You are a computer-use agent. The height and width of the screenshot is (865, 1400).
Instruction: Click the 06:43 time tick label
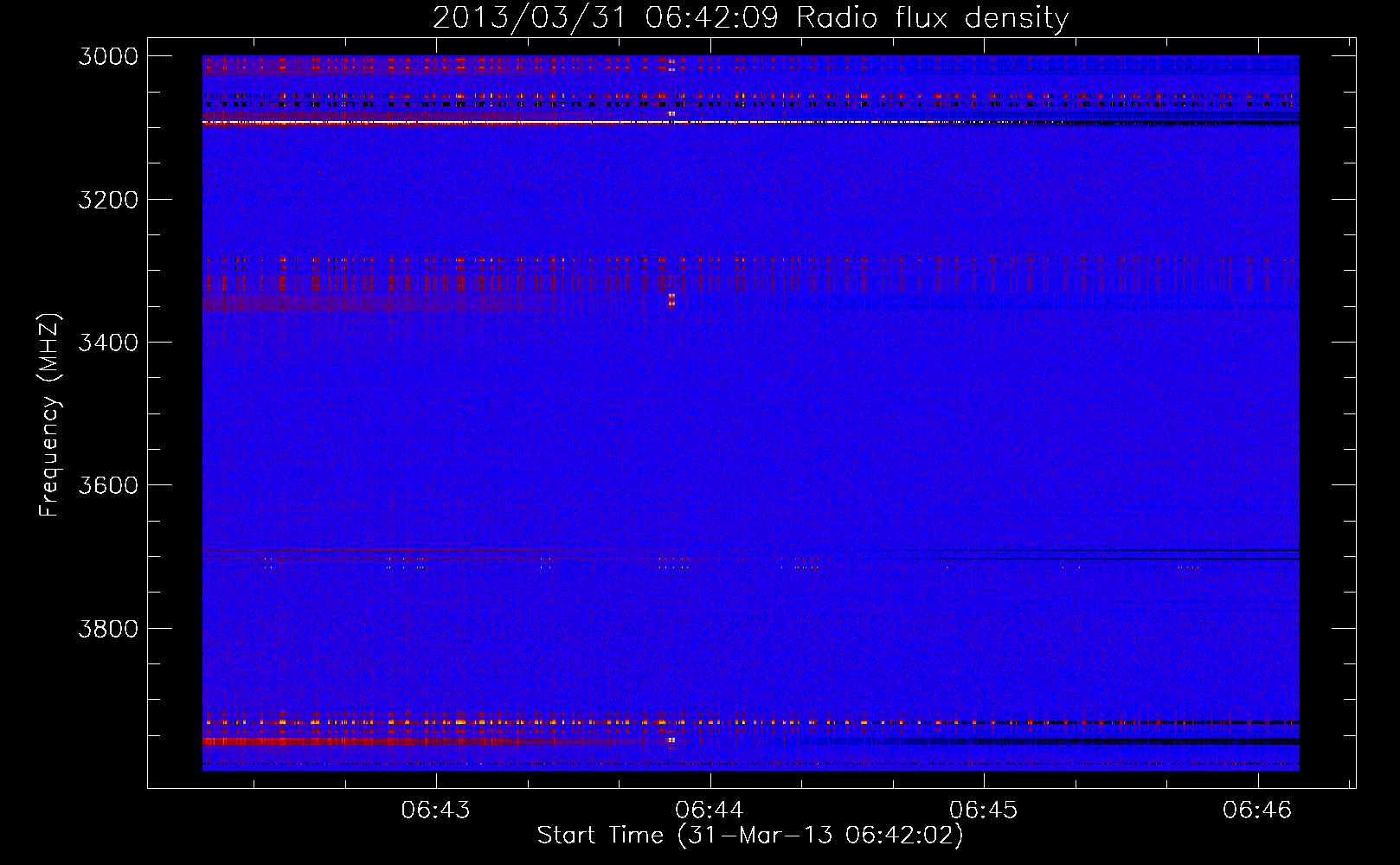pos(436,811)
